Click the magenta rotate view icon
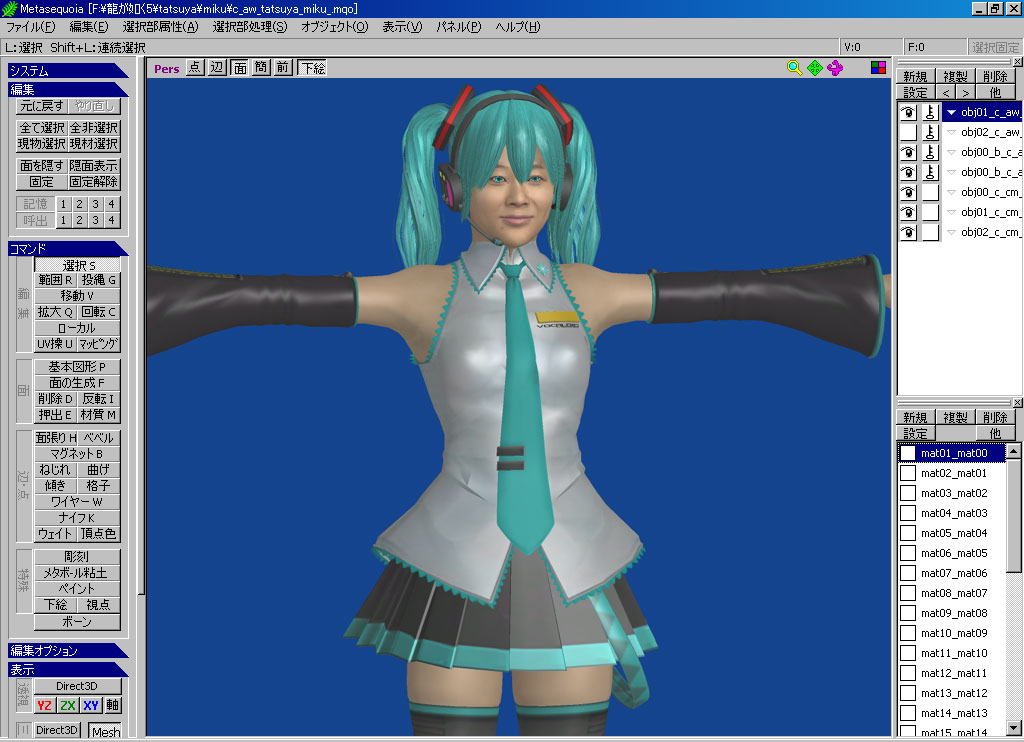Viewport: 1024px width, 742px height. coord(835,68)
